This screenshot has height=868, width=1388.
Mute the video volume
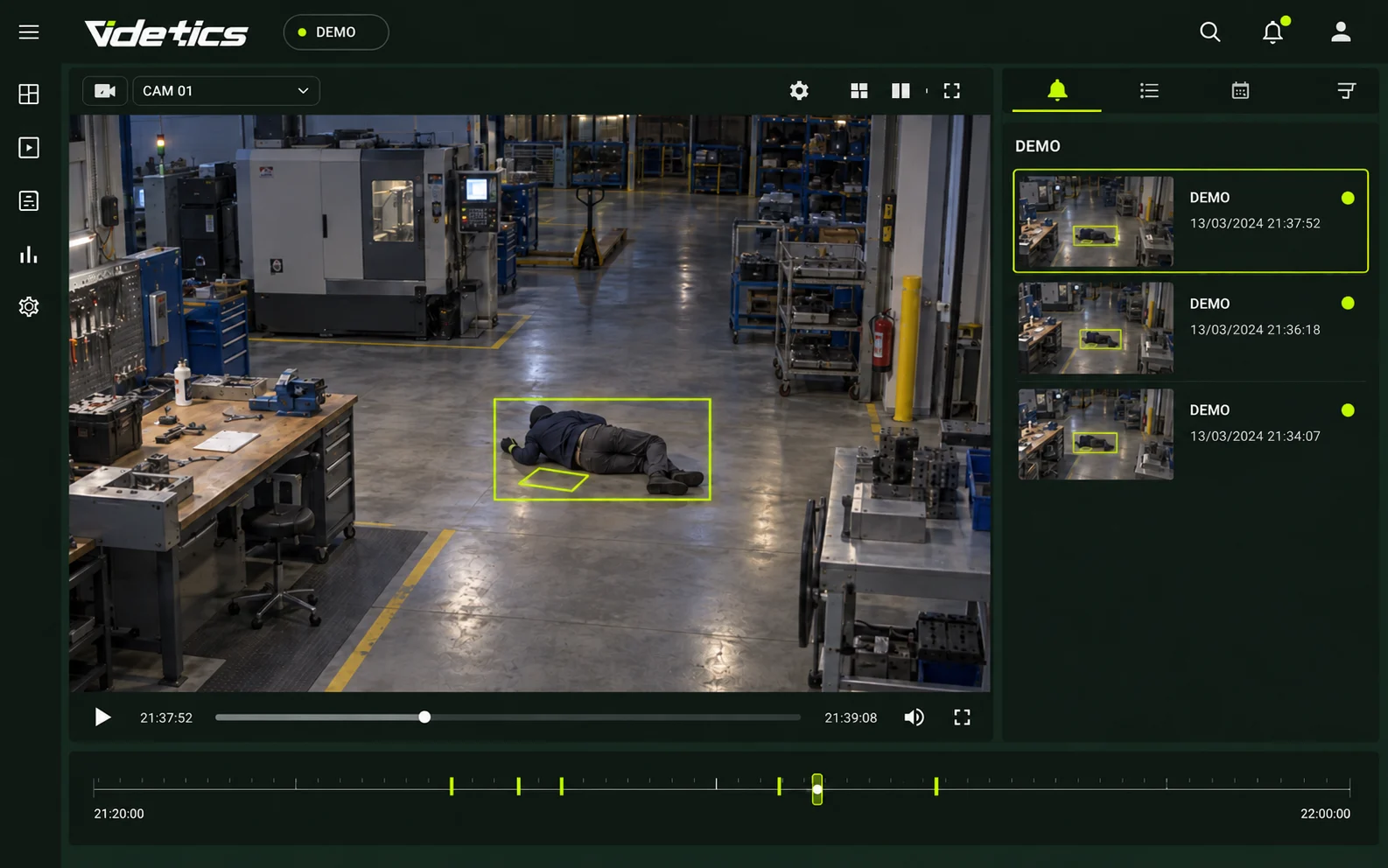coord(914,717)
